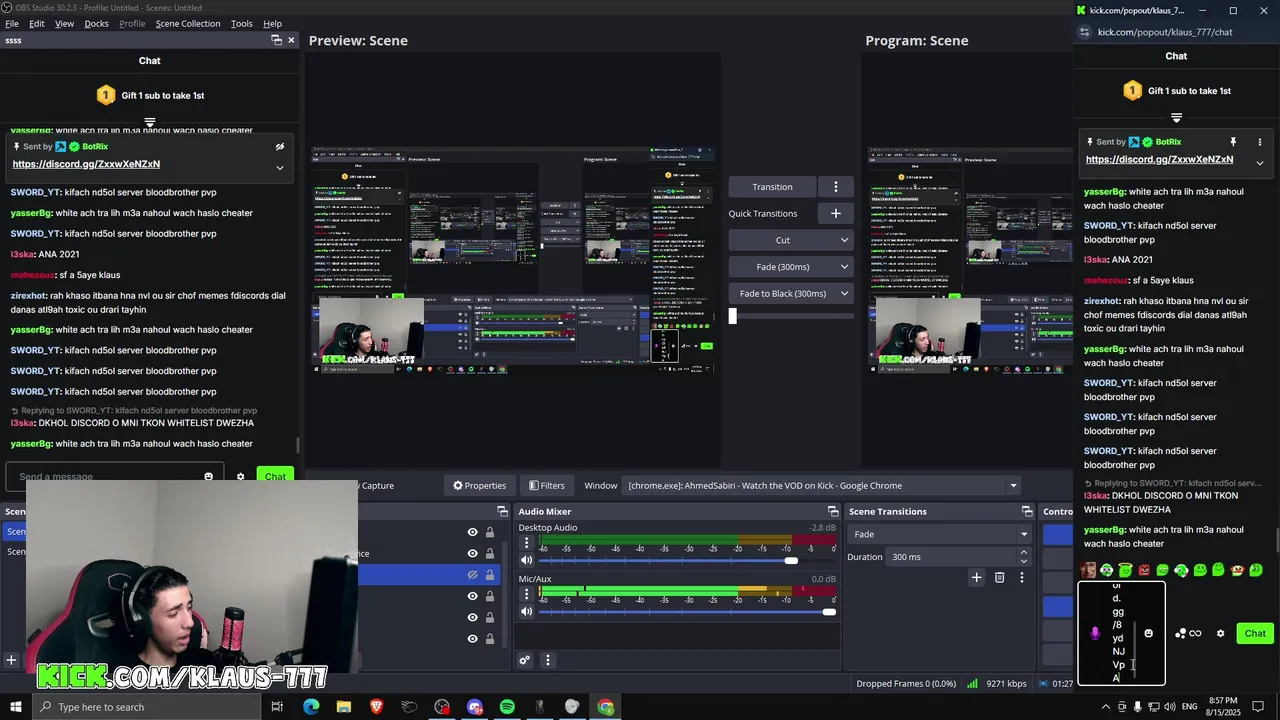
Task: Click the purple microphone icon in chat box
Action: point(1095,633)
